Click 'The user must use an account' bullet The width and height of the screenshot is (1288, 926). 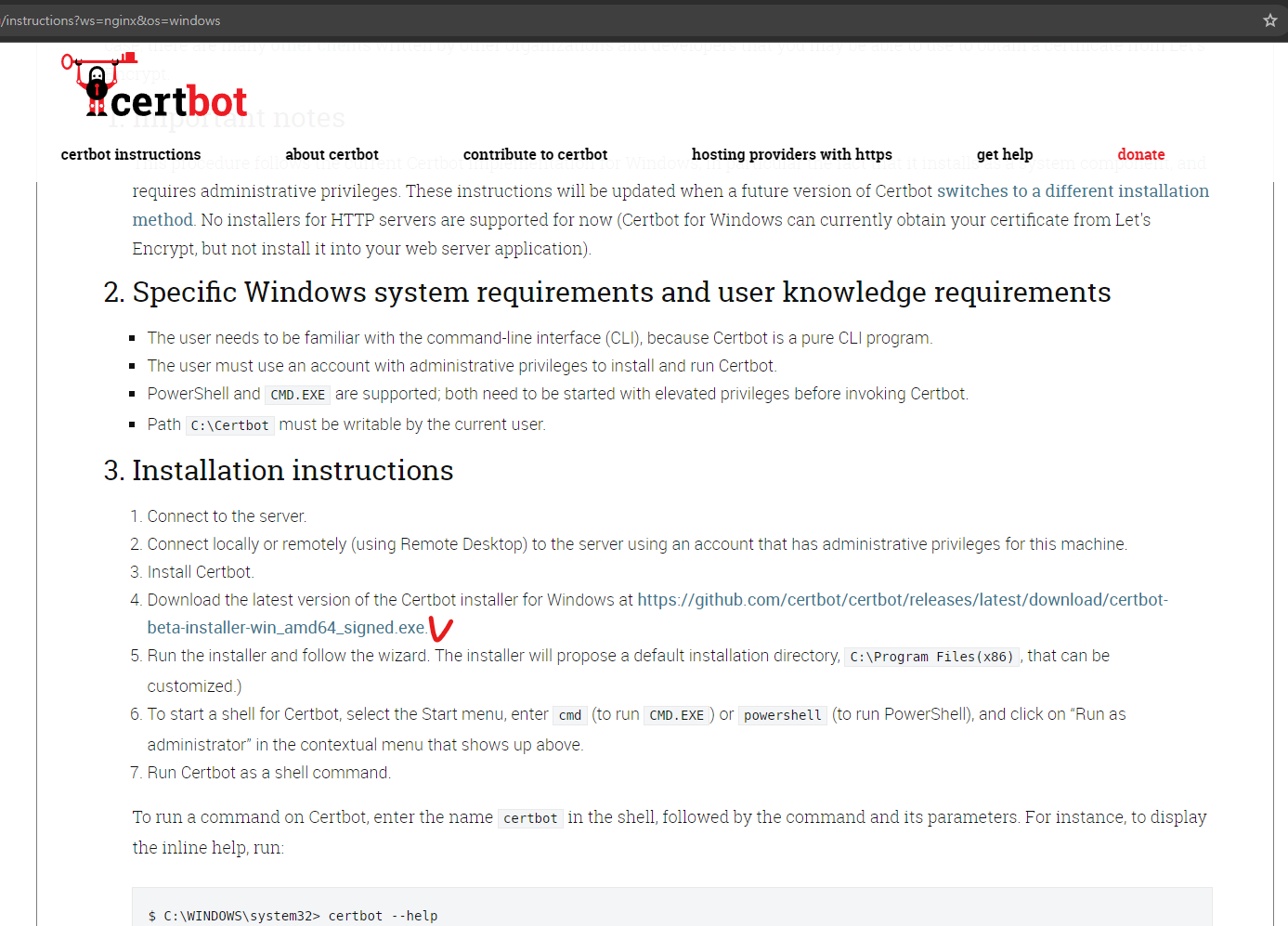[x=462, y=366]
